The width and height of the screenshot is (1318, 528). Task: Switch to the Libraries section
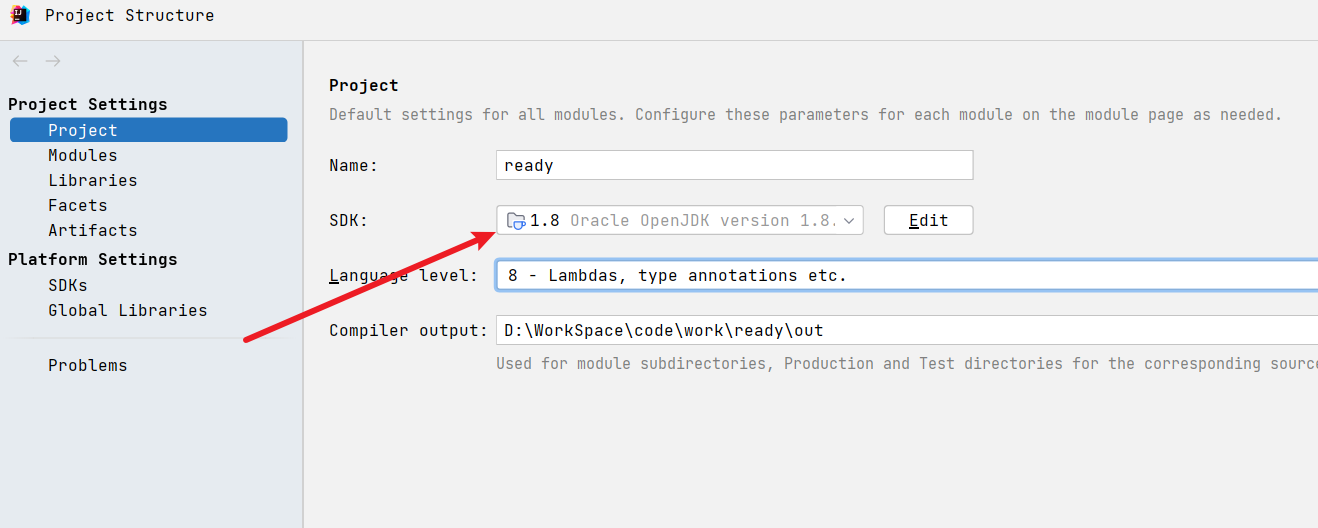[93, 180]
